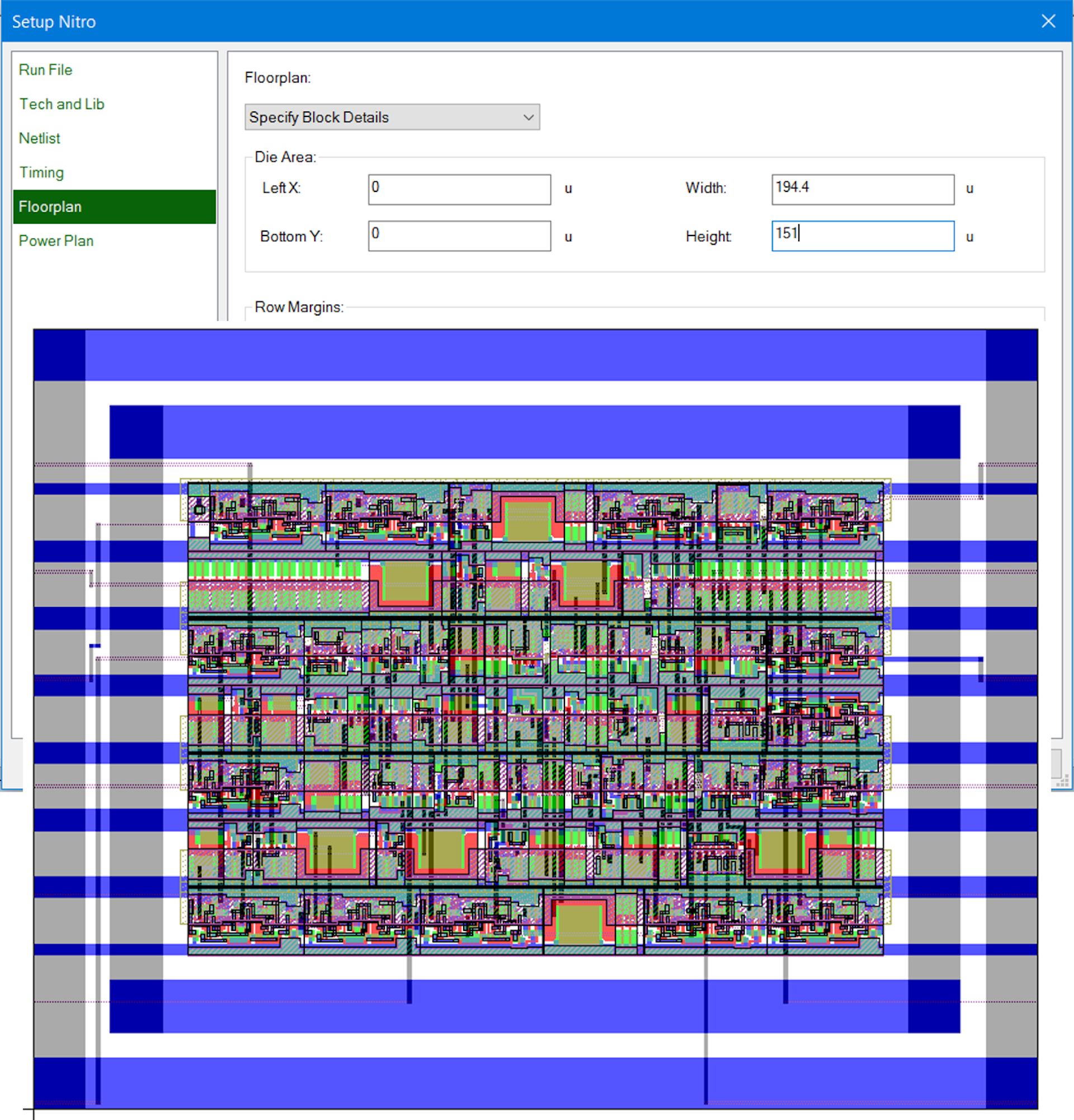Image resolution: width=1074 pixels, height=1120 pixels.
Task: Click the top-left dark blue corner of the outer power ring
Action: (x=59, y=355)
